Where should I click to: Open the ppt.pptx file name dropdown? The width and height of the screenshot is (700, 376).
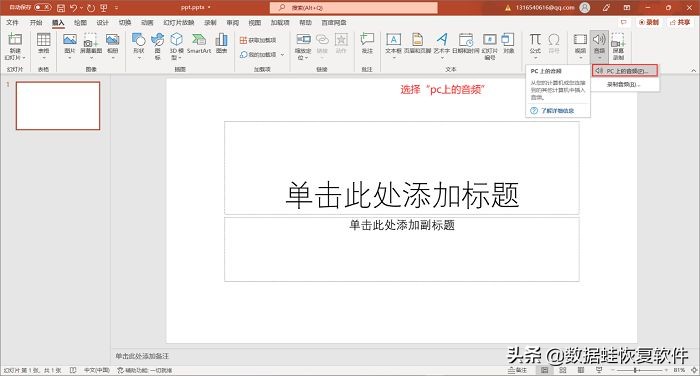coord(196,8)
